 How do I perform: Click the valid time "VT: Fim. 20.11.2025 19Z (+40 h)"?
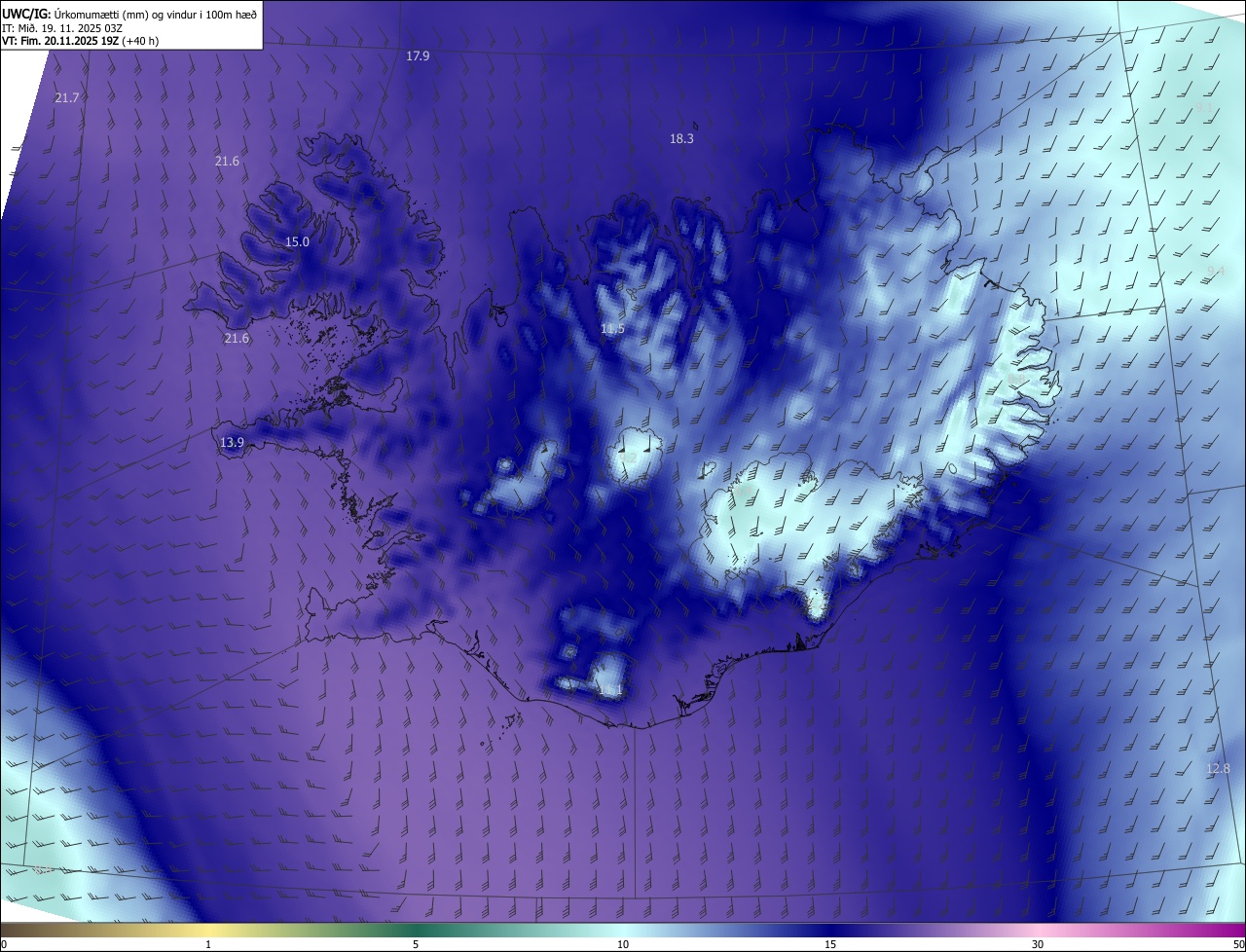click(x=81, y=41)
